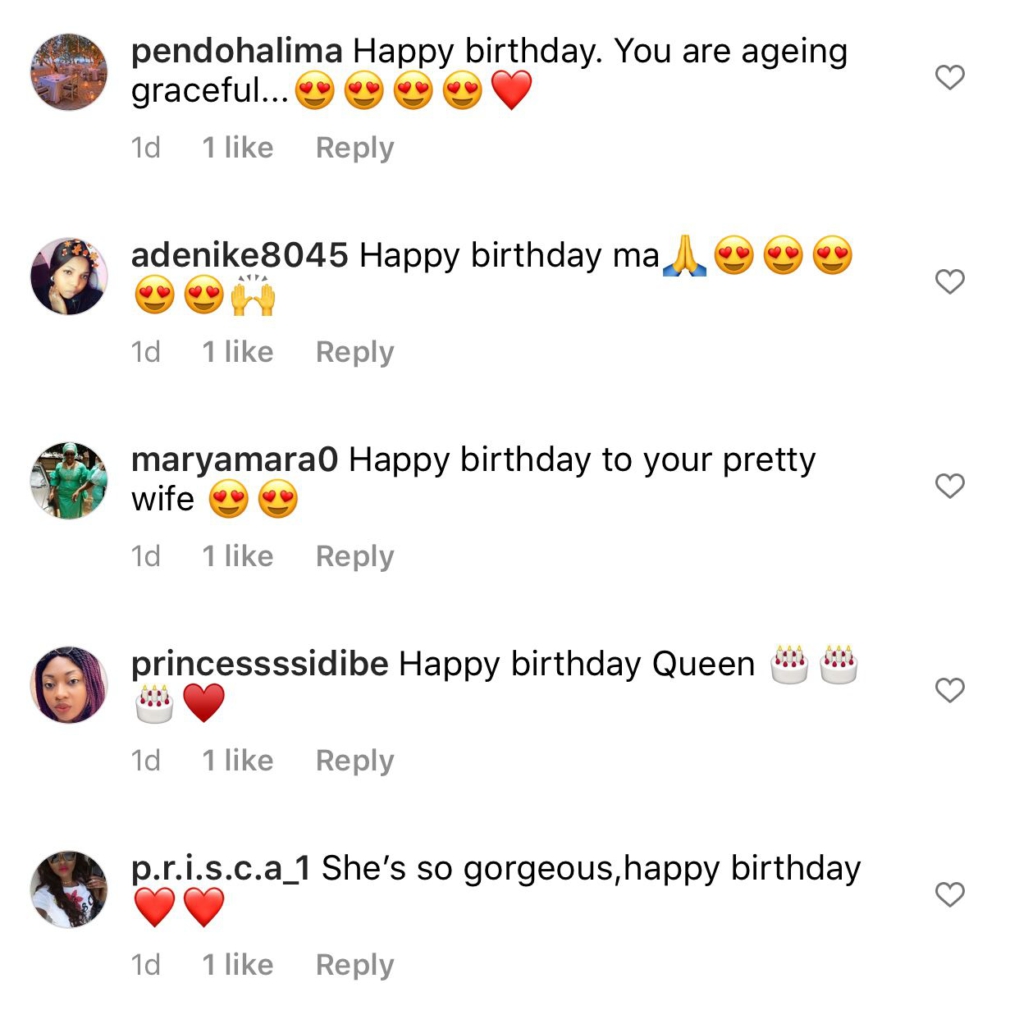Go to princesssidibe's profile via username
The image size is (1019, 1024).
(x=260, y=664)
